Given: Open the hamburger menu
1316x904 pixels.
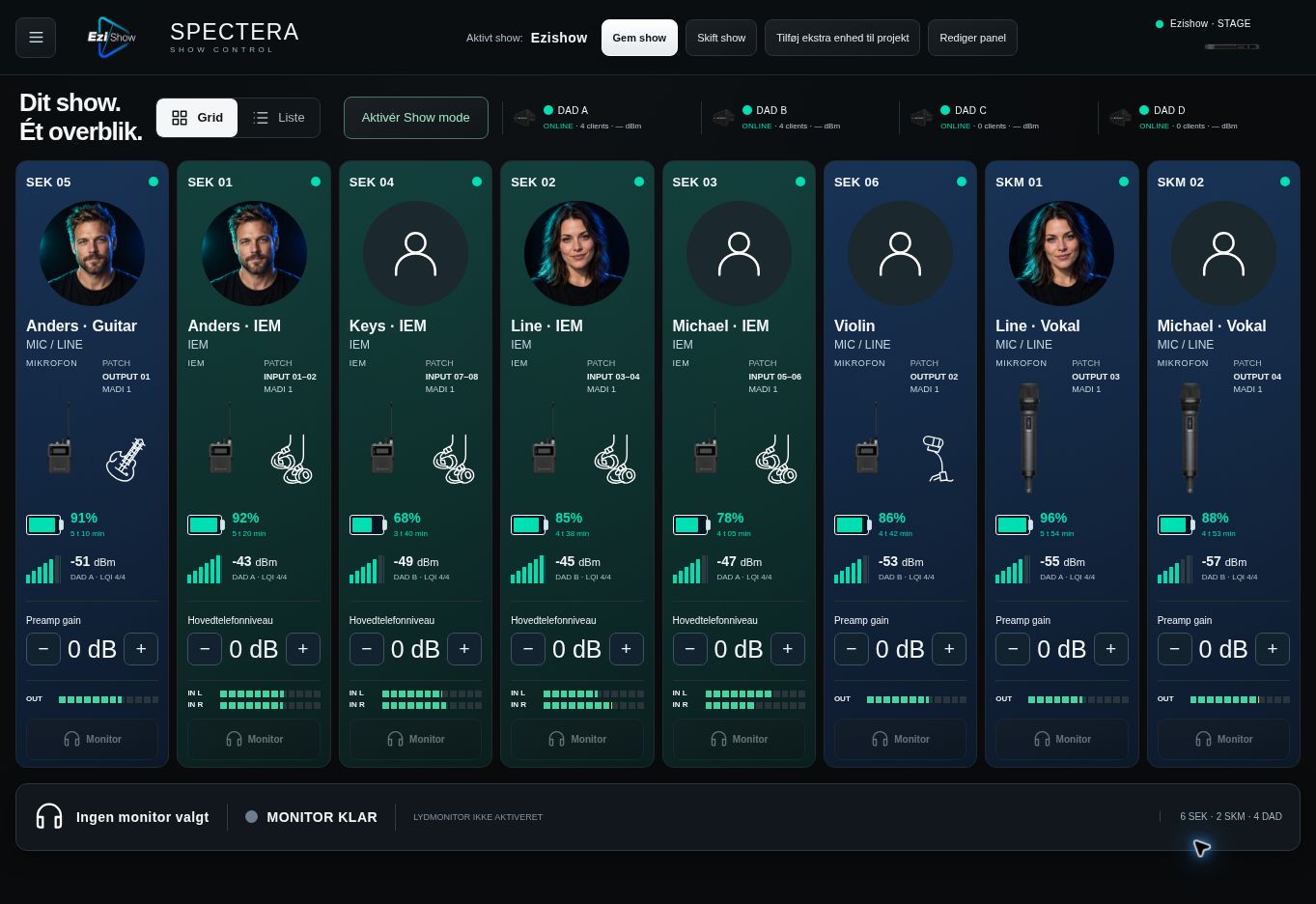Looking at the screenshot, I should point(36,38).
